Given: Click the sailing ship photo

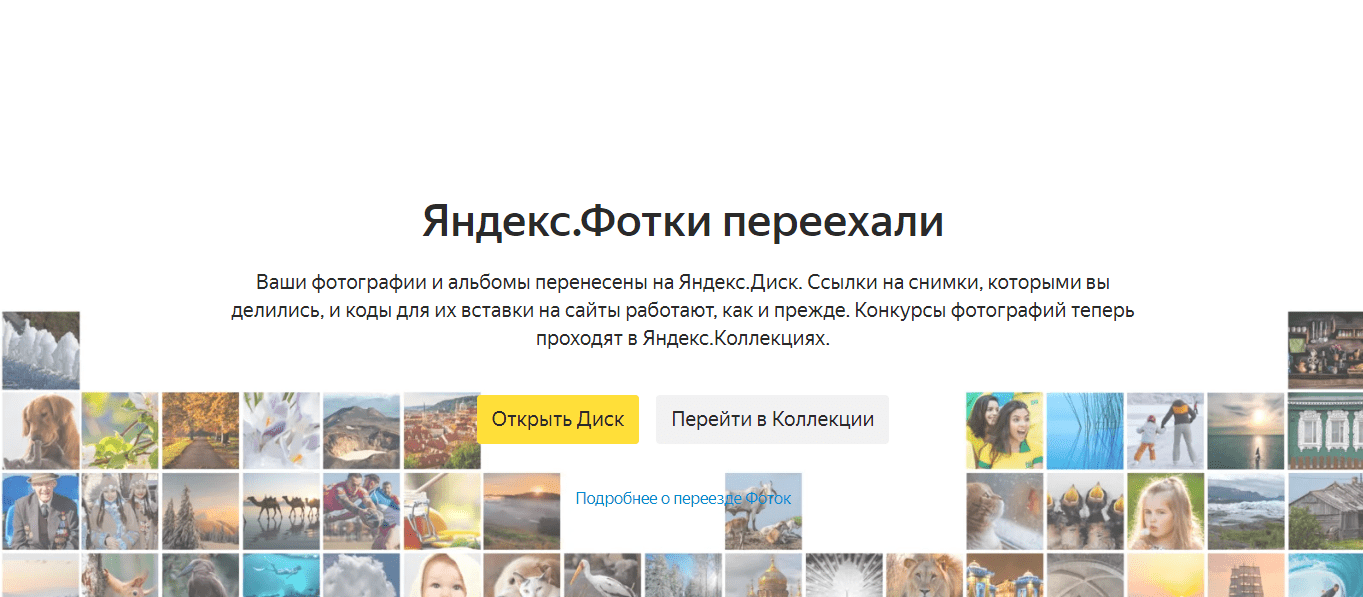Looking at the screenshot, I should pyautogui.click(x=1245, y=575).
